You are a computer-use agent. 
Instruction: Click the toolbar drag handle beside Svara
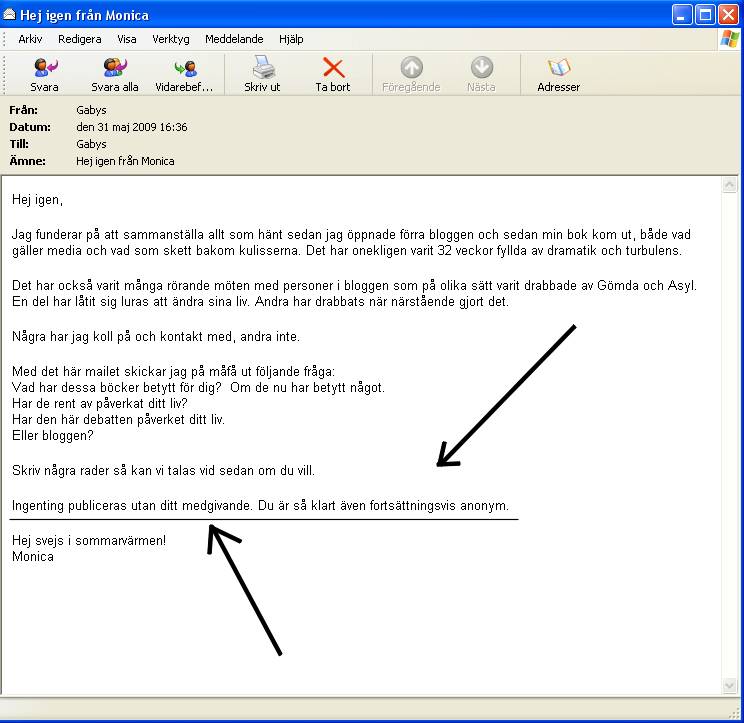(x=4, y=74)
